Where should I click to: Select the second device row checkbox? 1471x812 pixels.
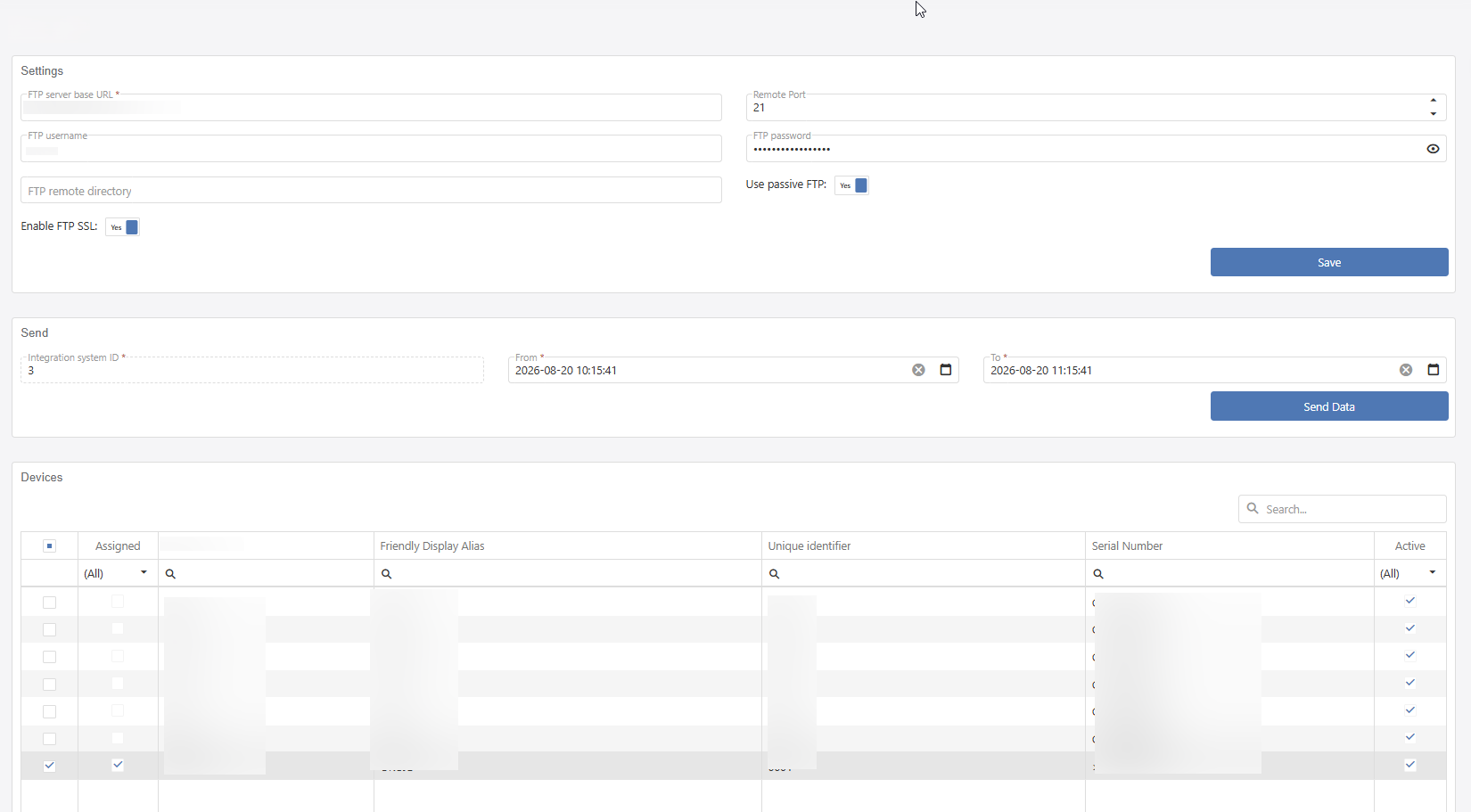click(49, 630)
